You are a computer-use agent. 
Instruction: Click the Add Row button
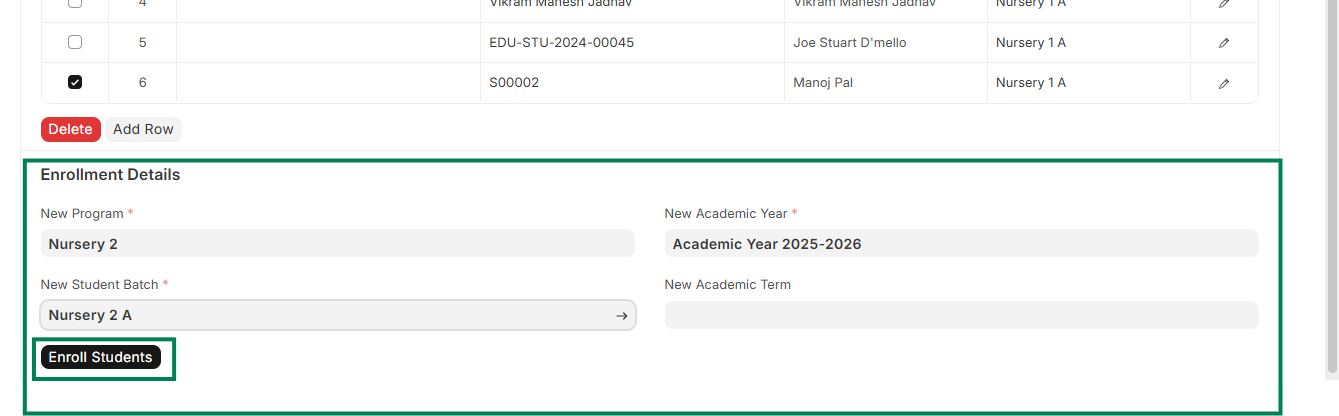143,129
